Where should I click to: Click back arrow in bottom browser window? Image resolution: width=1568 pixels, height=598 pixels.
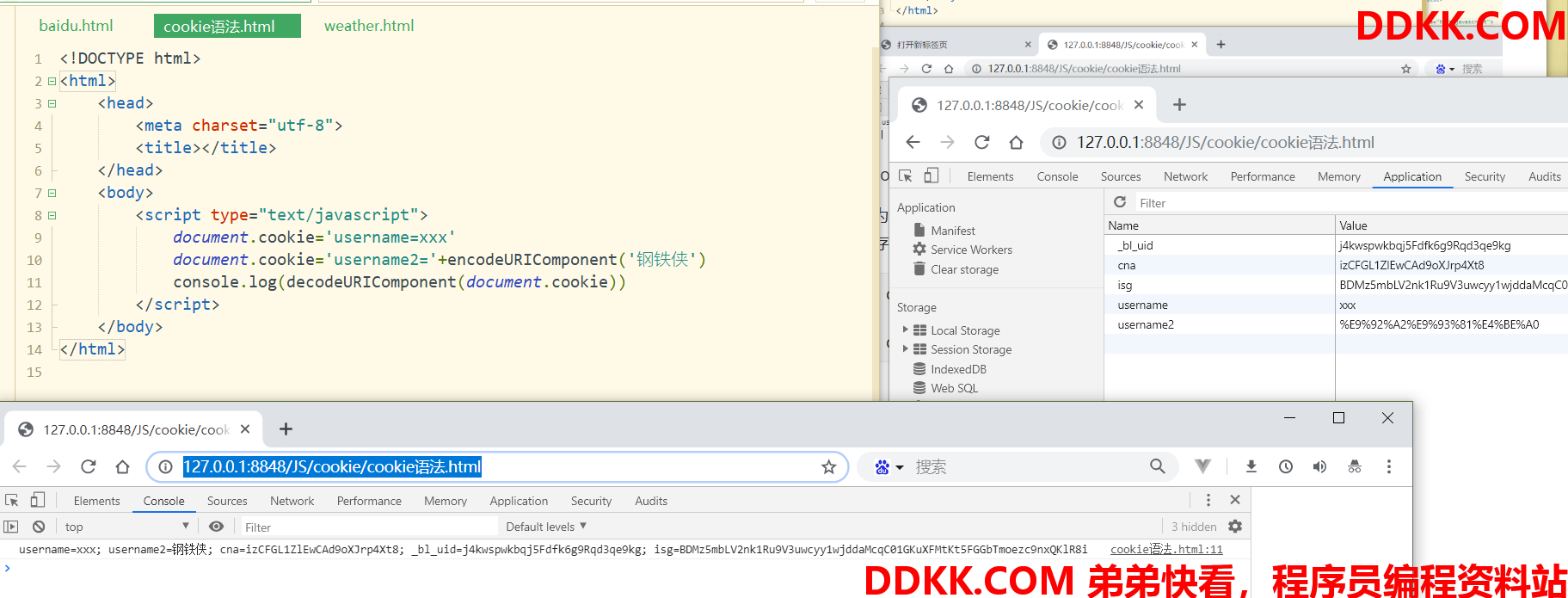click(19, 466)
